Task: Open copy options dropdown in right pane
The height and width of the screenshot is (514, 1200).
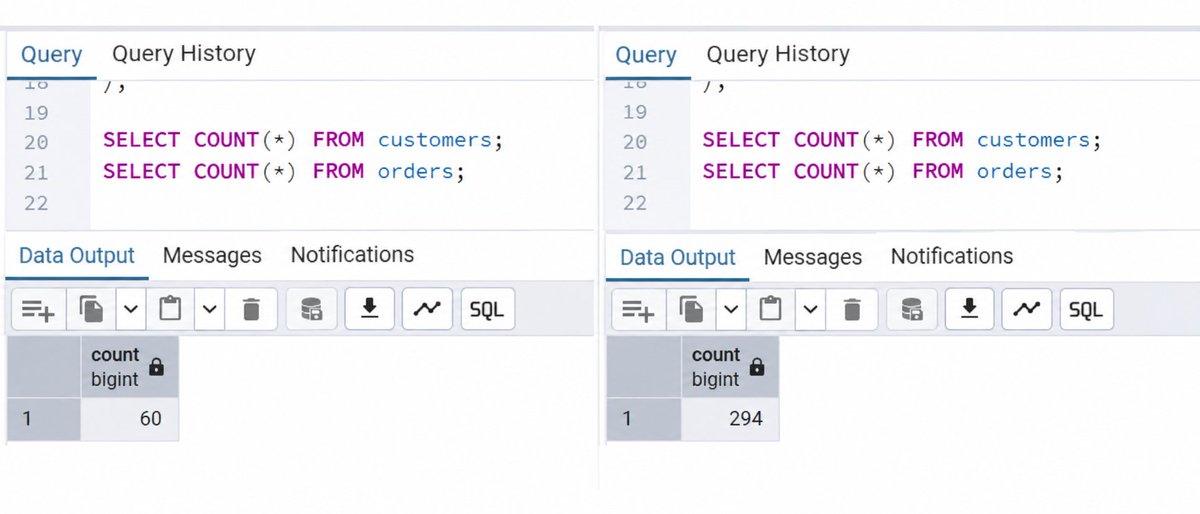Action: [731, 310]
